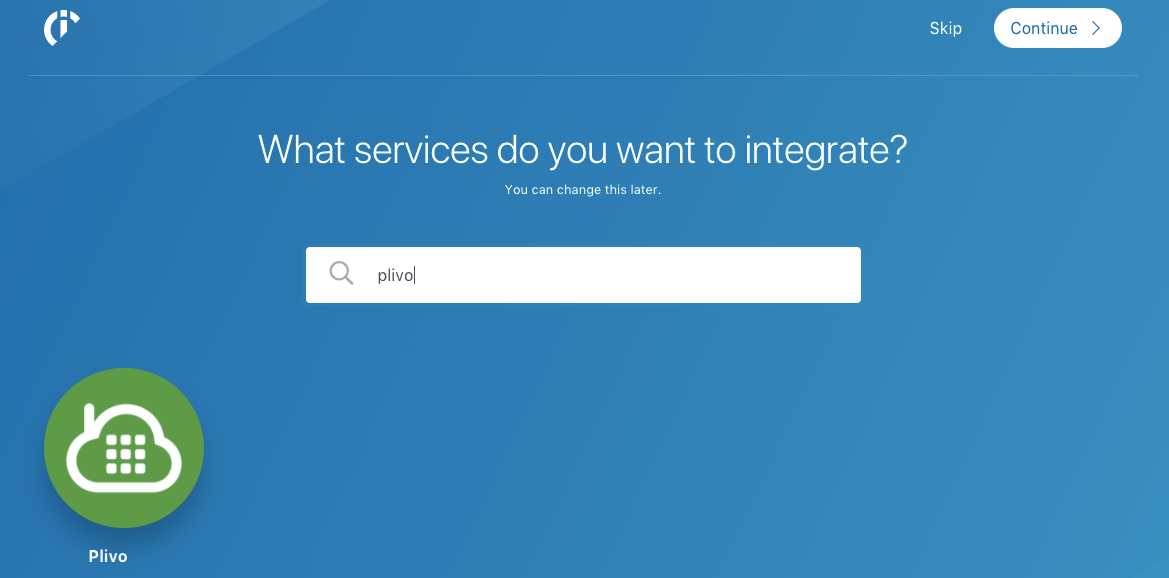Click the 'You can change this later' note
The height and width of the screenshot is (578, 1169).
pos(583,189)
